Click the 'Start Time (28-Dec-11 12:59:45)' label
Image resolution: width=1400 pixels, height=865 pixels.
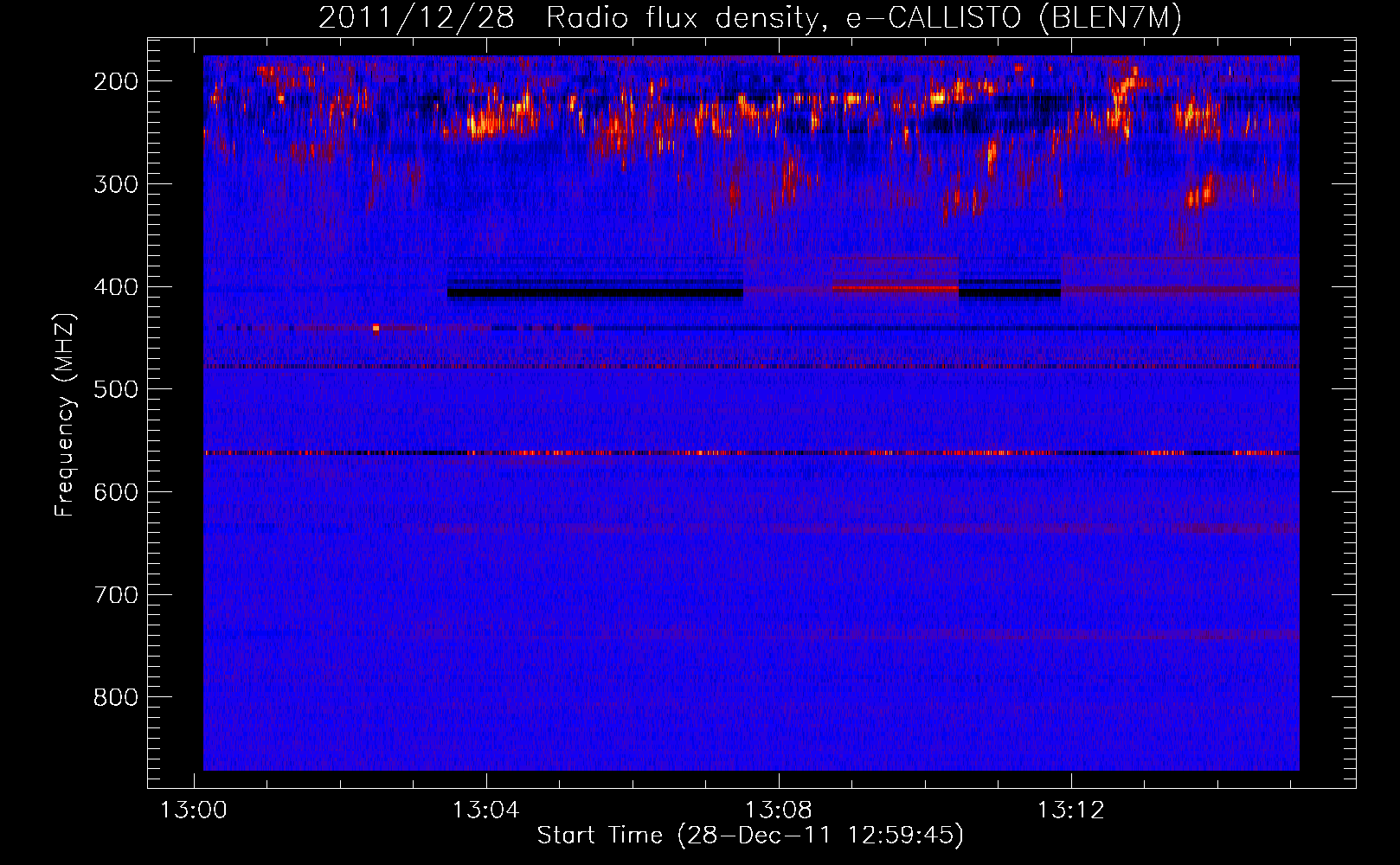[750, 836]
